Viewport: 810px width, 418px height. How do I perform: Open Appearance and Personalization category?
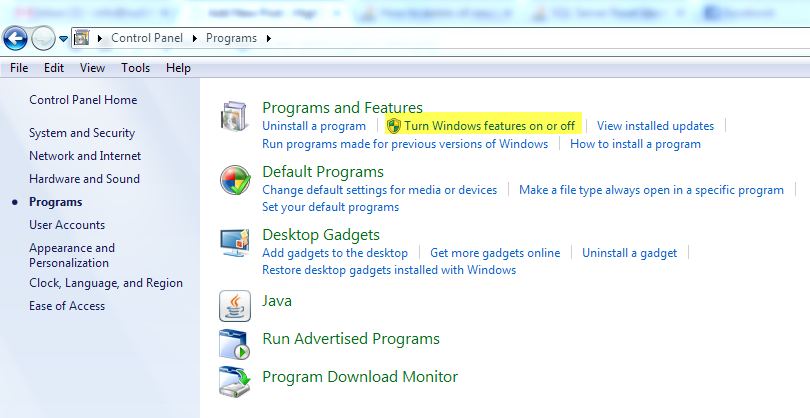point(72,255)
